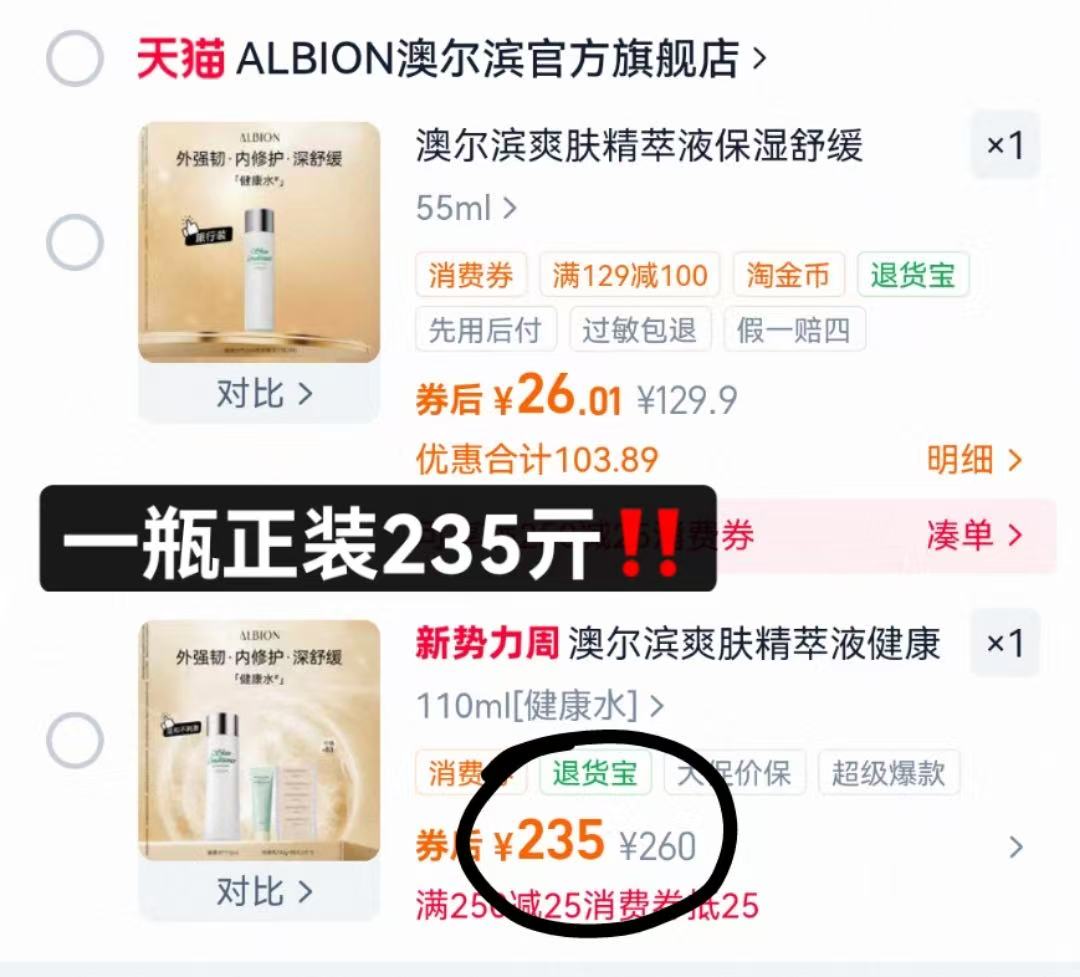Viewport: 1080px width, 977px height.
Task: Select the 55ml product radio button
Action: 75,243
